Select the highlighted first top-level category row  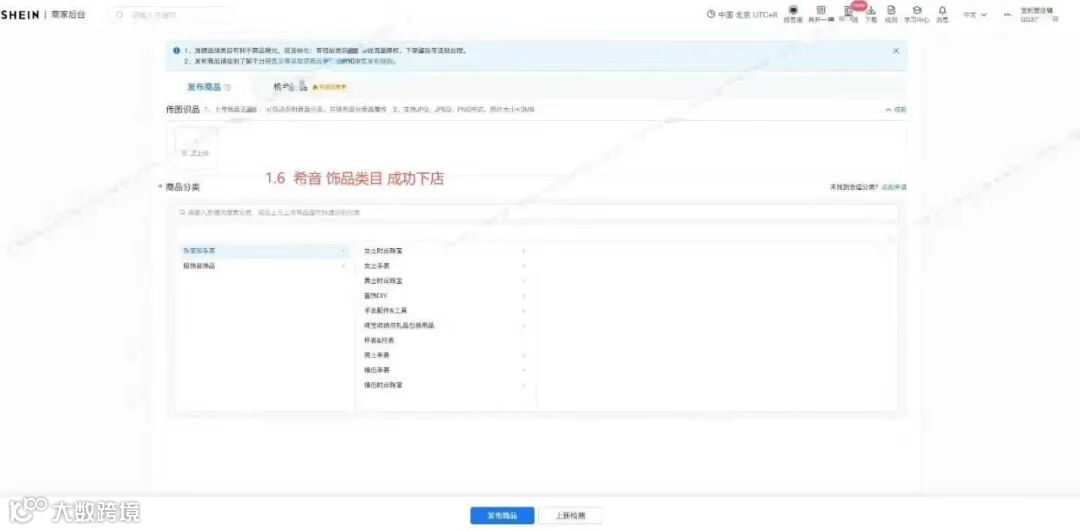coord(265,251)
